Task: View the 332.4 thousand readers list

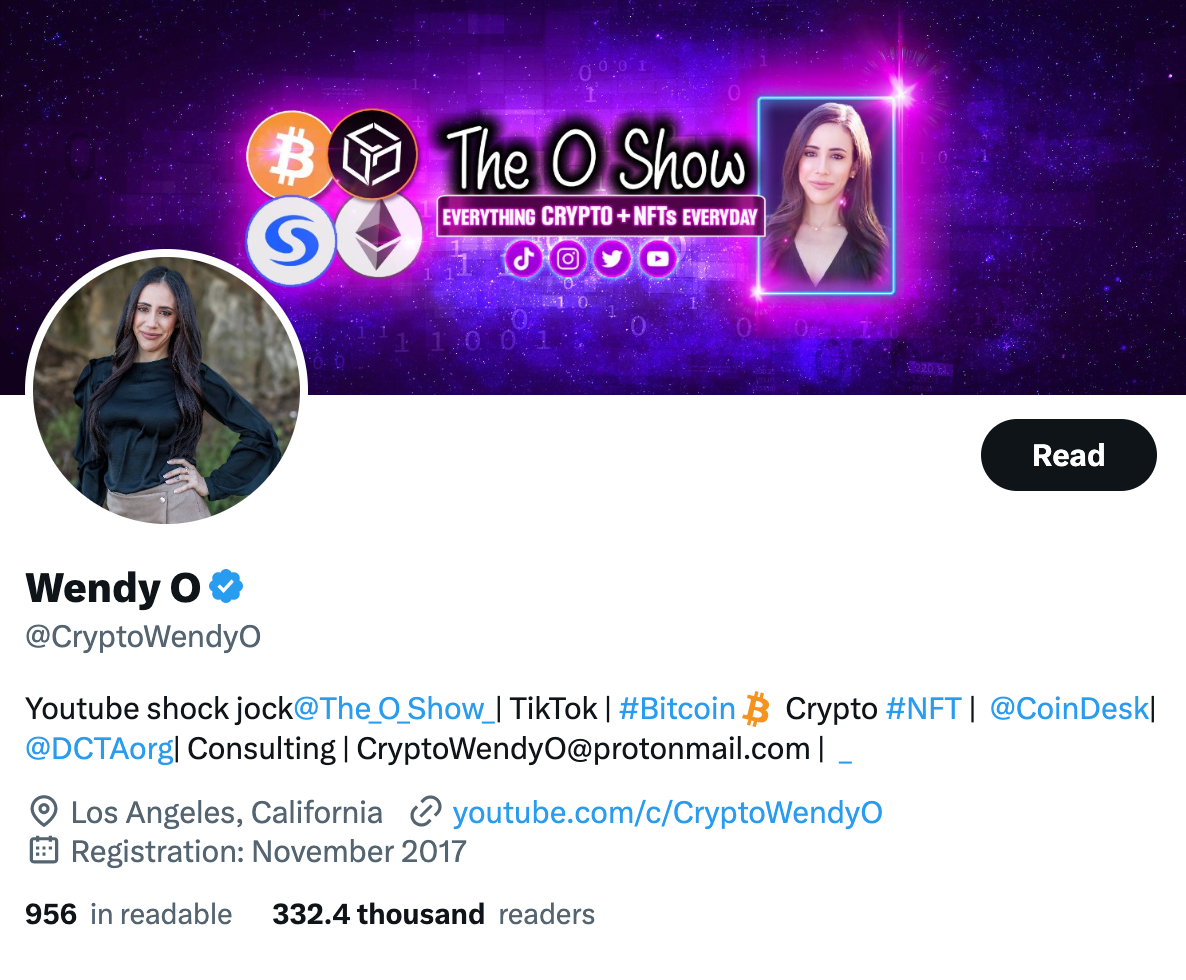Action: pos(433,914)
